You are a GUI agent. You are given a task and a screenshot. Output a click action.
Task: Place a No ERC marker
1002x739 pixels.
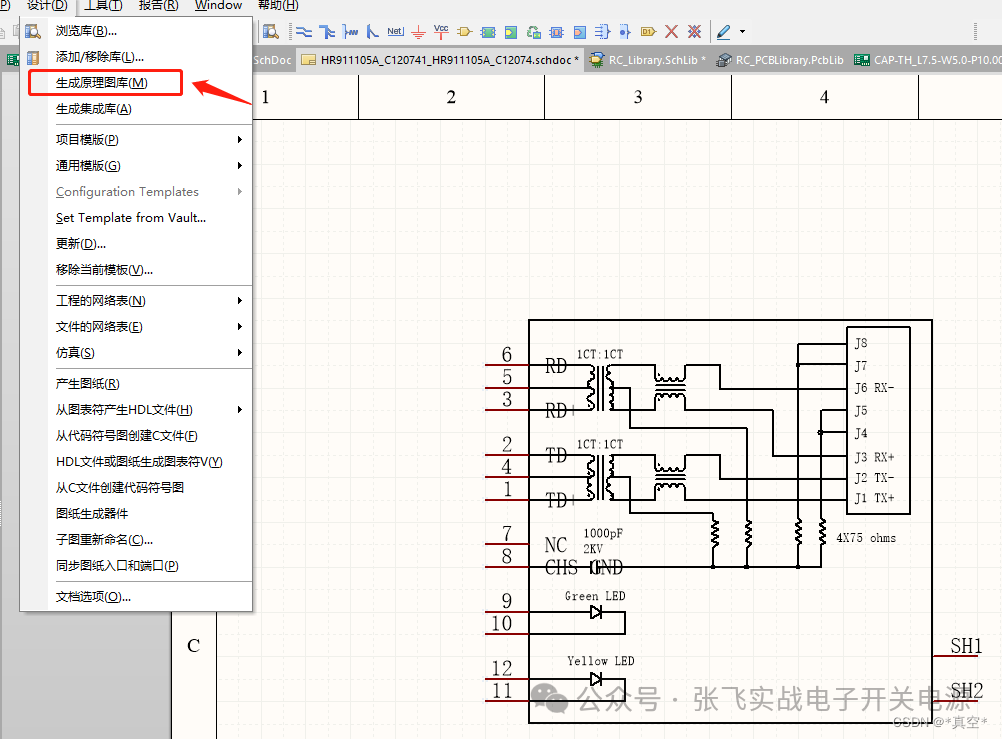671,31
